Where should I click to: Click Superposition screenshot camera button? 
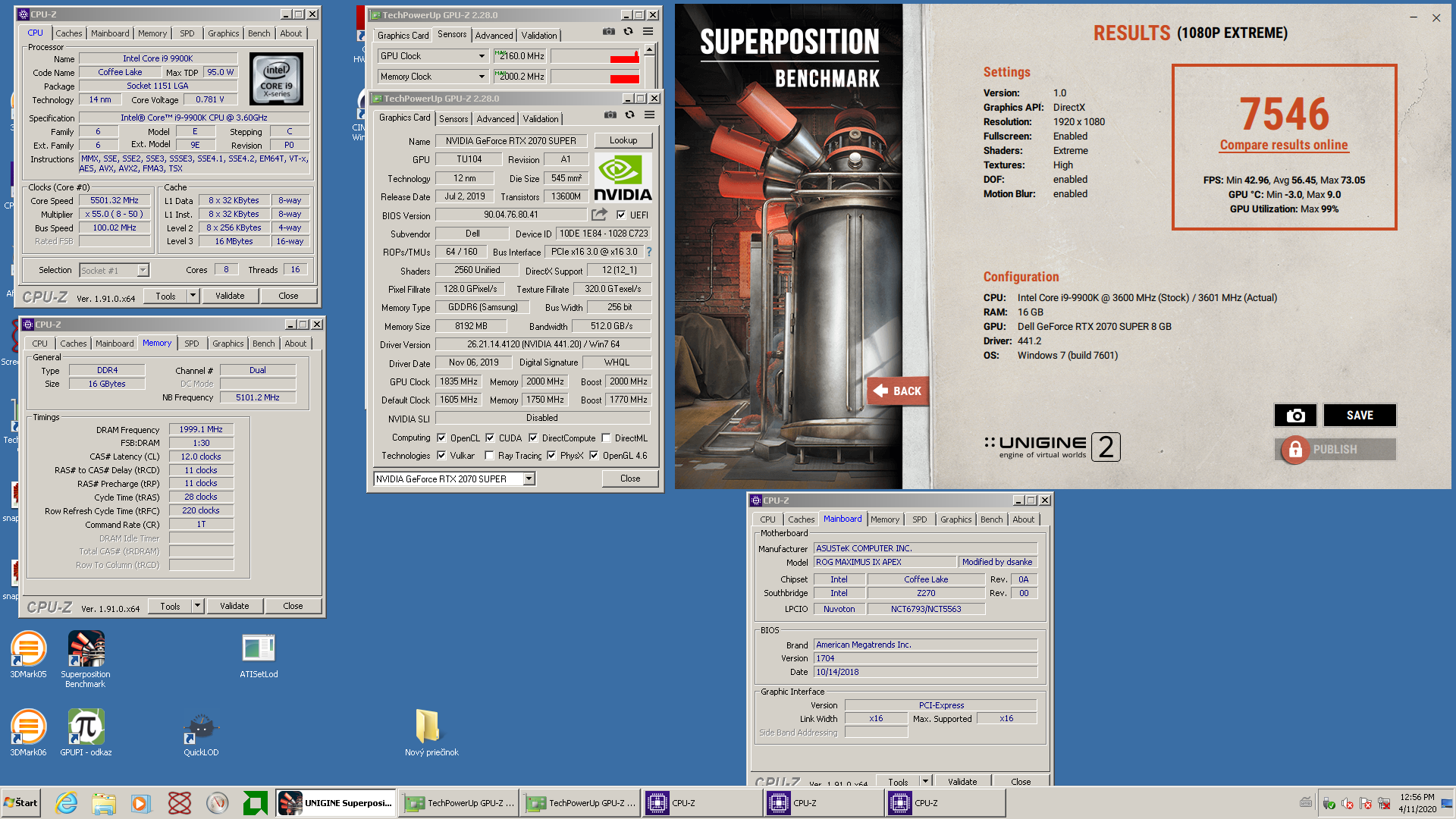click(x=1295, y=415)
